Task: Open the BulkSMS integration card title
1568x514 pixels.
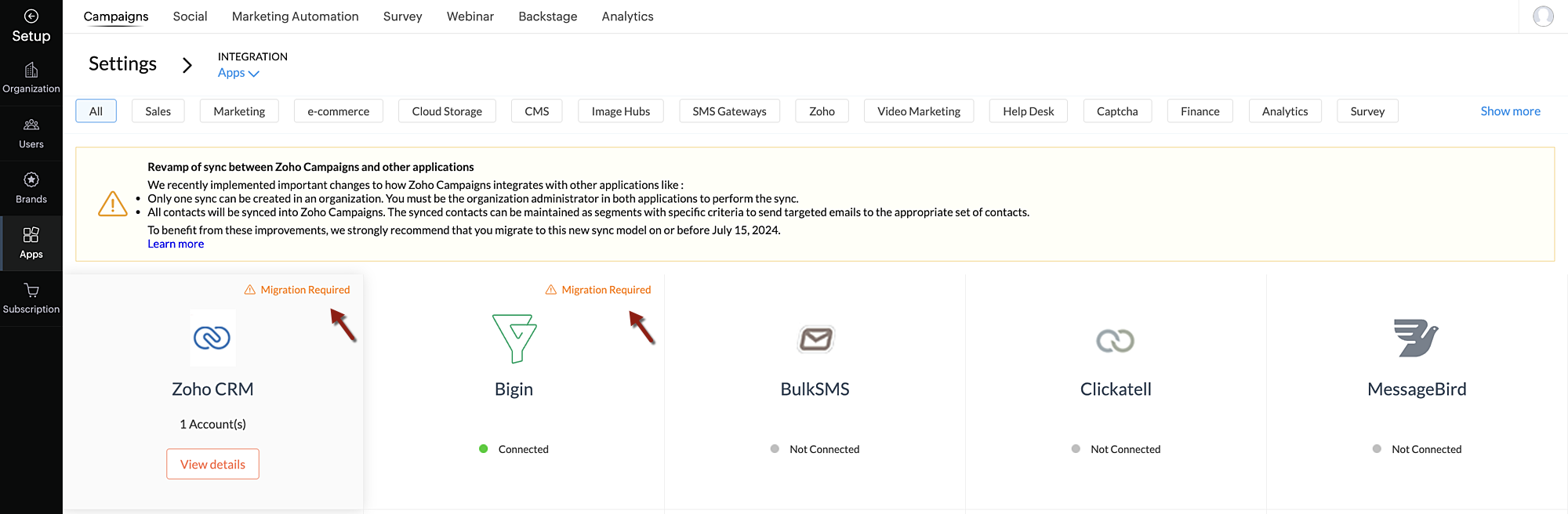Action: tap(815, 389)
